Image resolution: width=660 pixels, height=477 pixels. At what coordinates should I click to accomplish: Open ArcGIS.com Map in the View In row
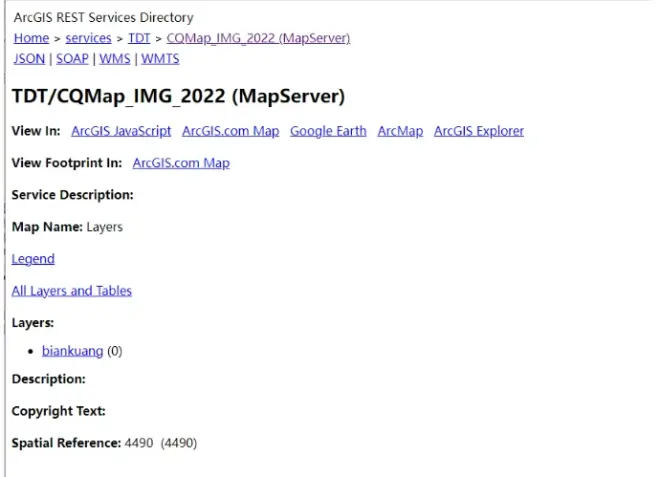[x=230, y=131]
